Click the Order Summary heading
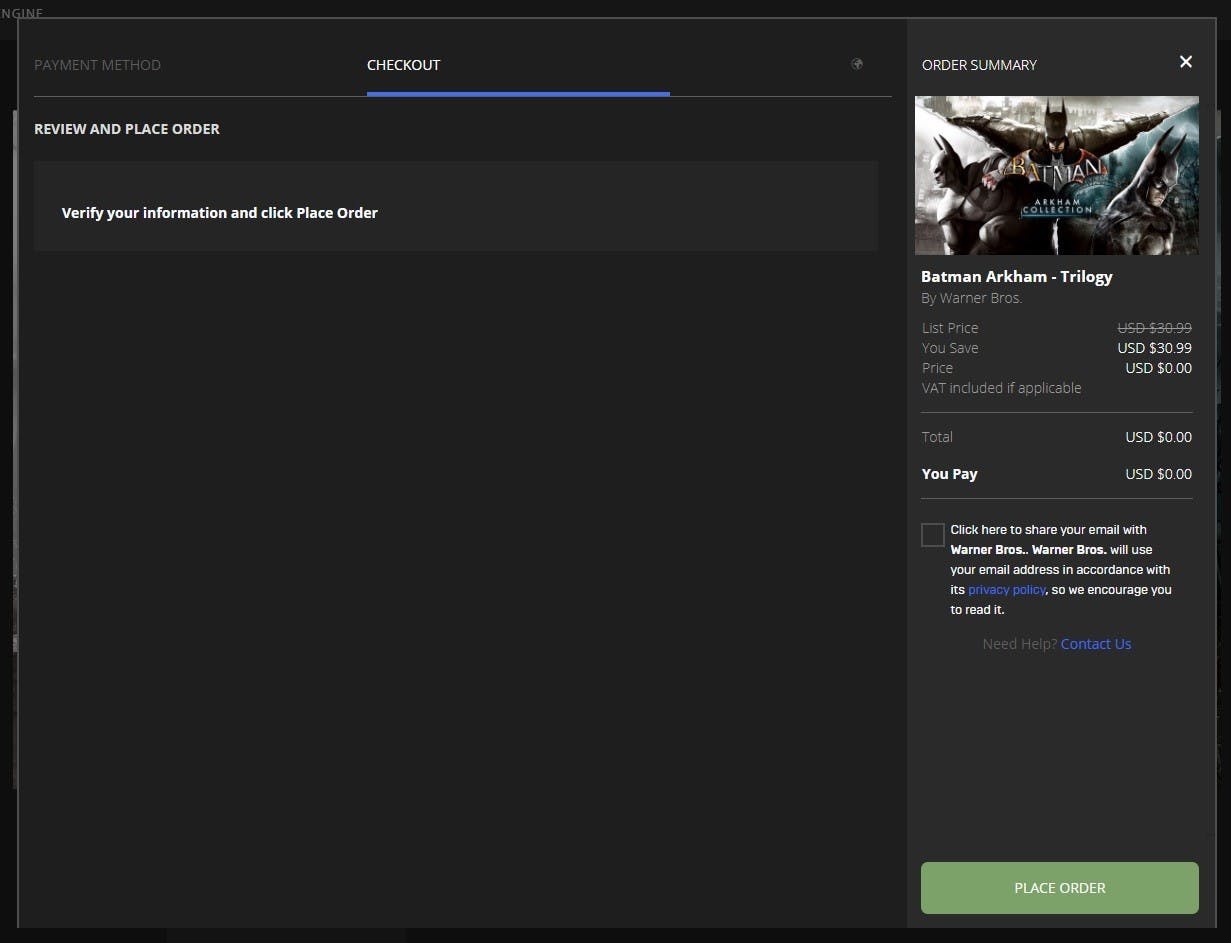The height and width of the screenshot is (943, 1231). [978, 65]
